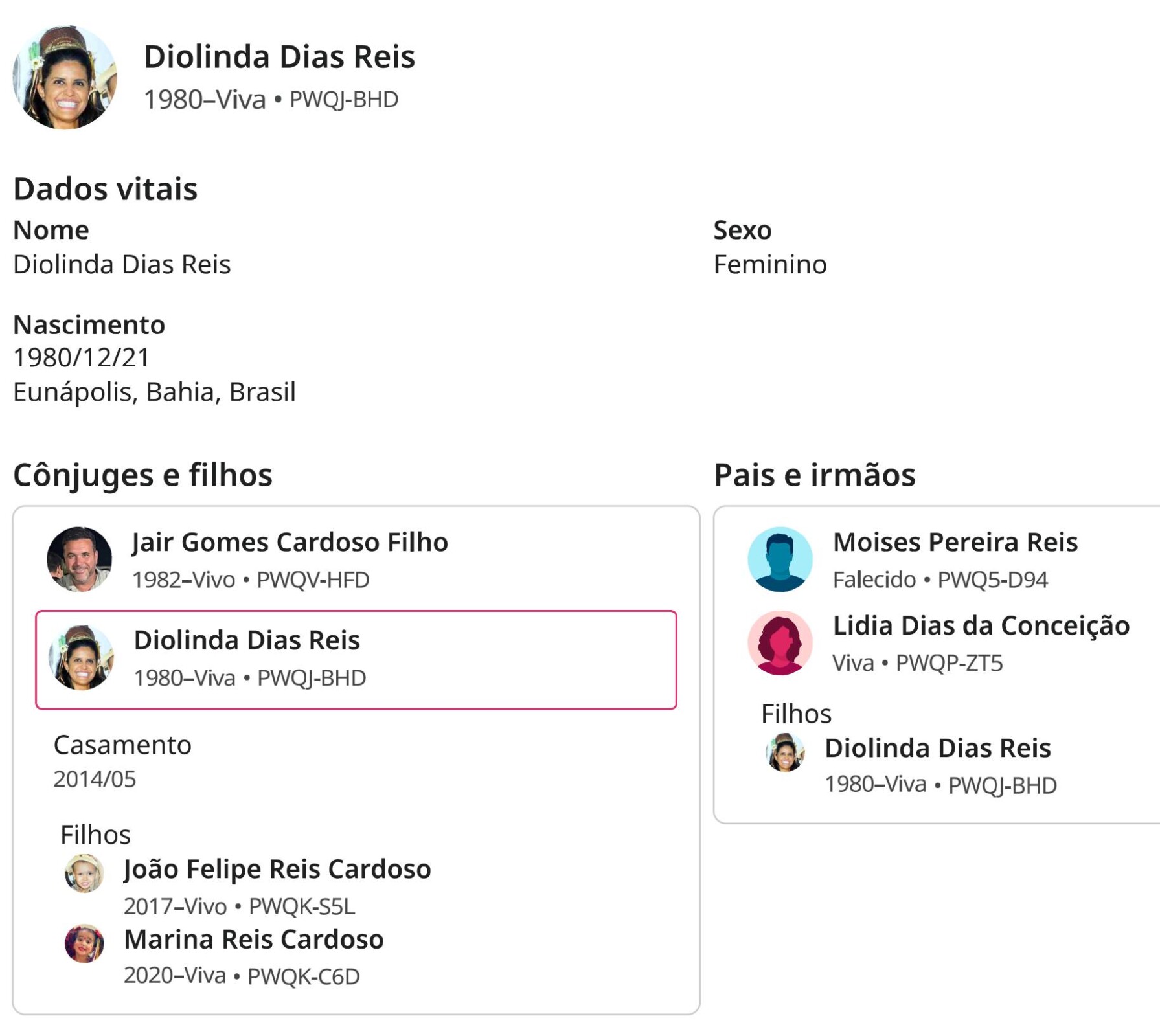Image resolution: width=1160 pixels, height=1036 pixels.
Task: Open Lidia Dias da Conceição's person page
Action: [x=981, y=625]
